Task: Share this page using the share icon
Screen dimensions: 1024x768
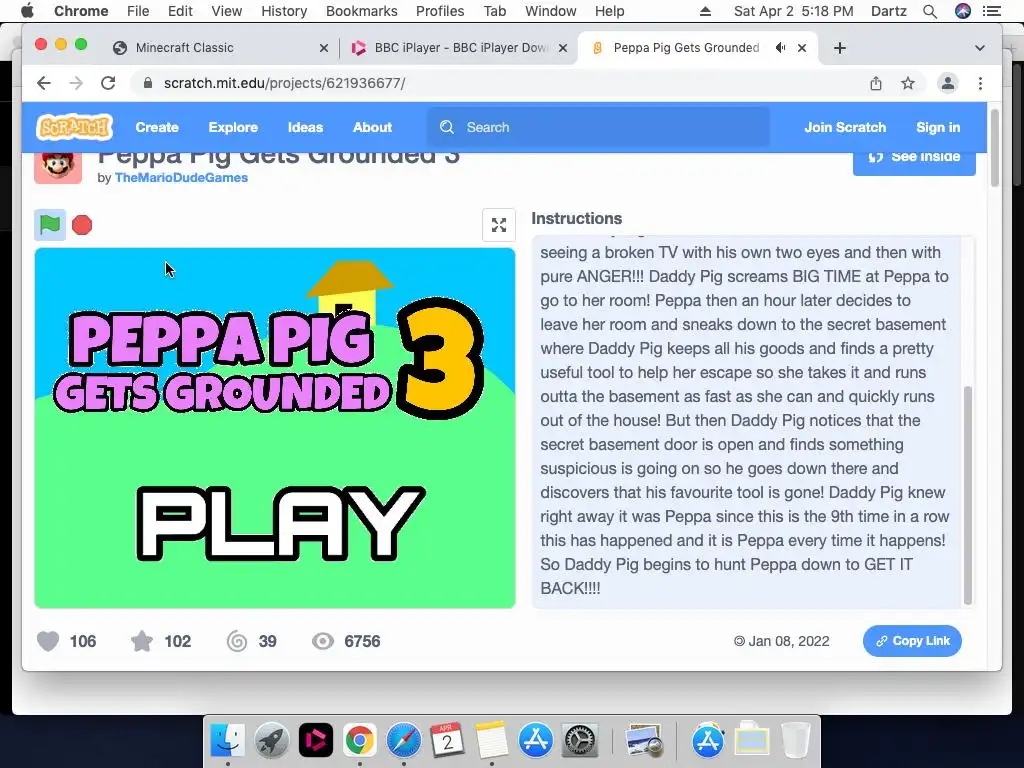Action: point(876,83)
